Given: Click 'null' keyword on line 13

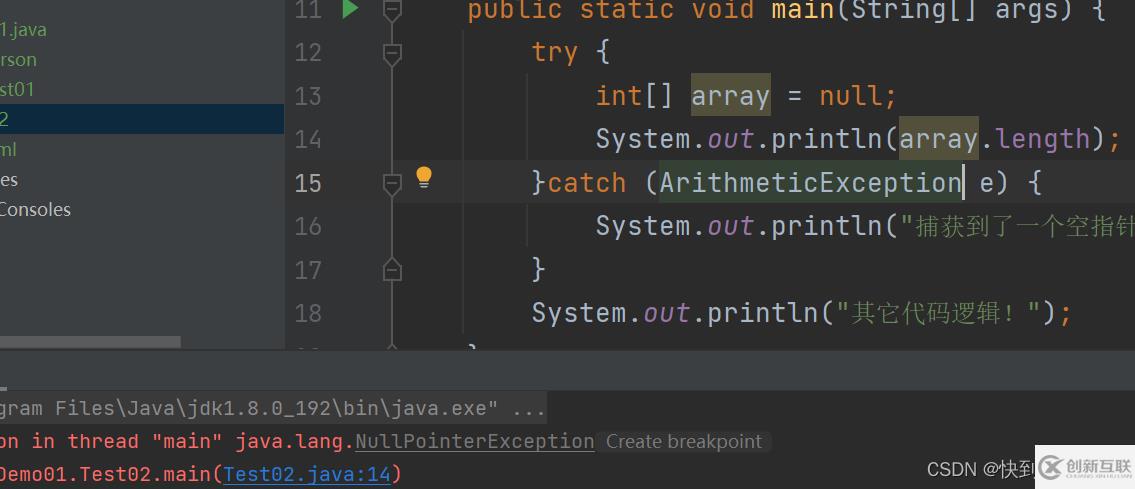Looking at the screenshot, I should point(851,95).
